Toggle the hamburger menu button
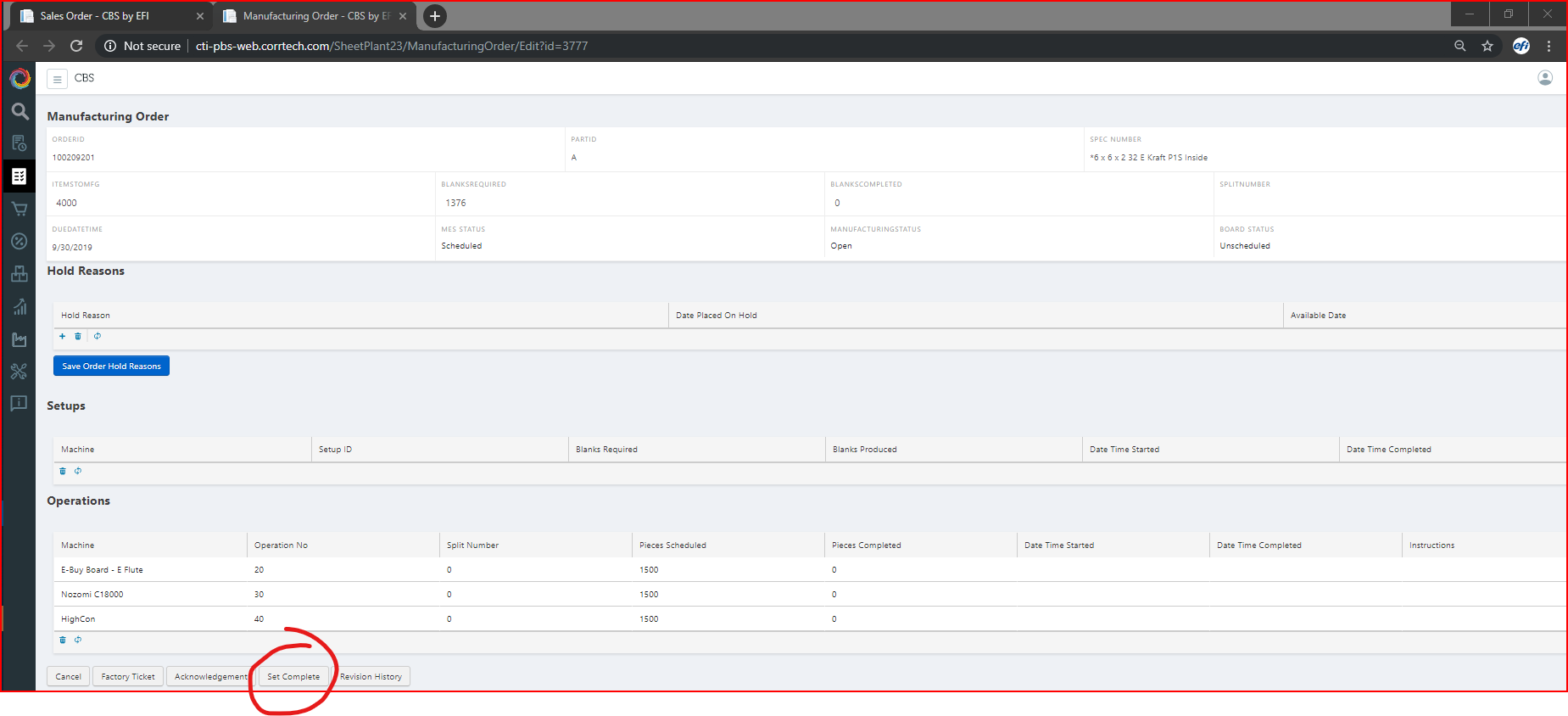 tap(57, 79)
